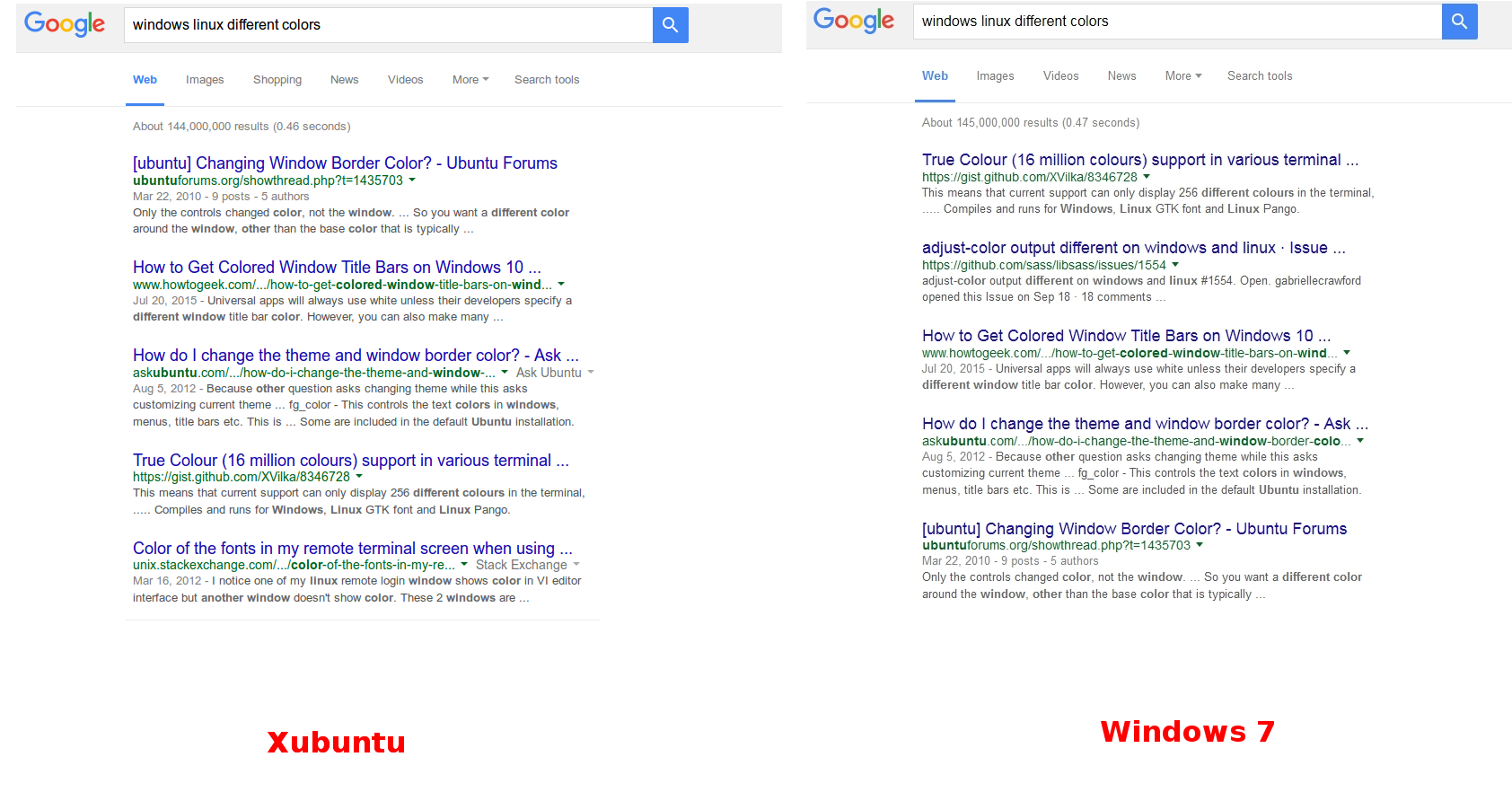Open Images tab in Xubuntu screenshot
The image size is (1512, 792).
click(205, 80)
